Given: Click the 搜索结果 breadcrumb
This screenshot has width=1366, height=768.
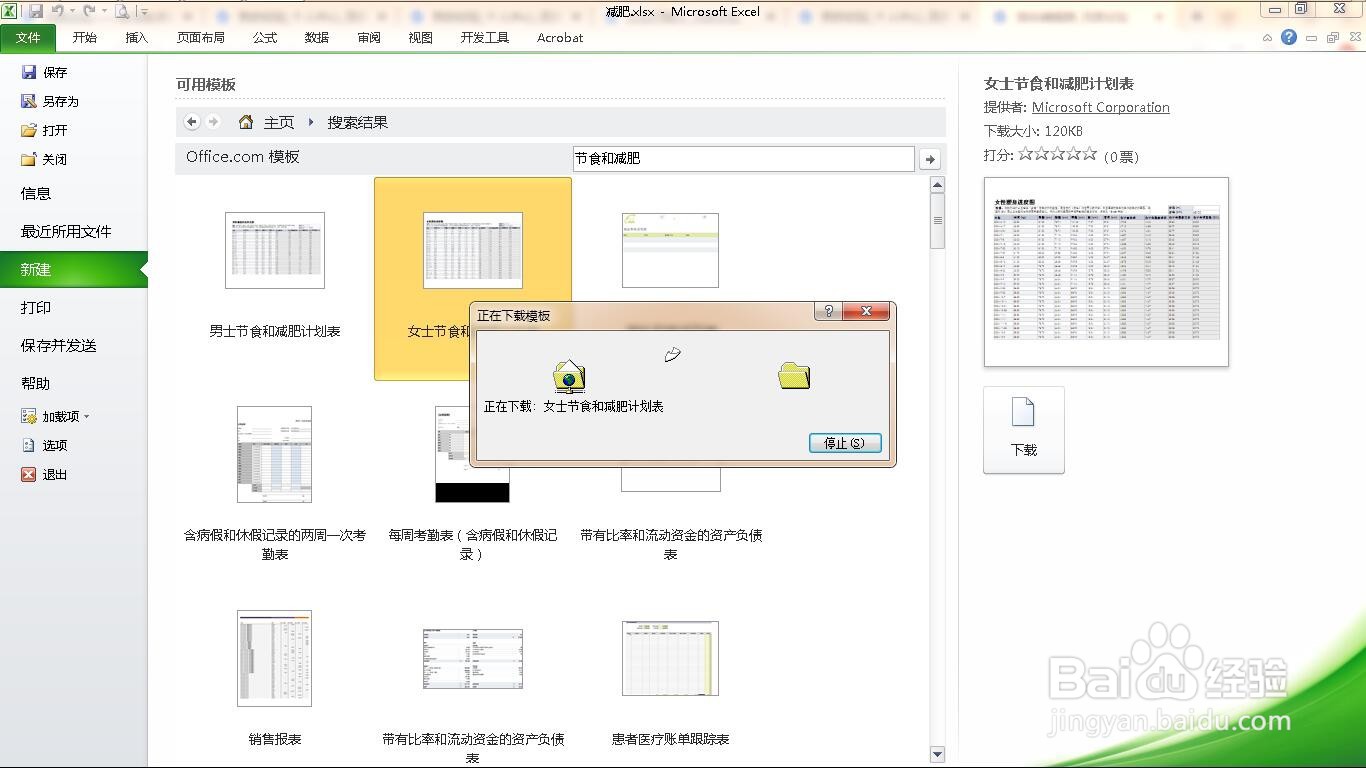Looking at the screenshot, I should [x=358, y=122].
